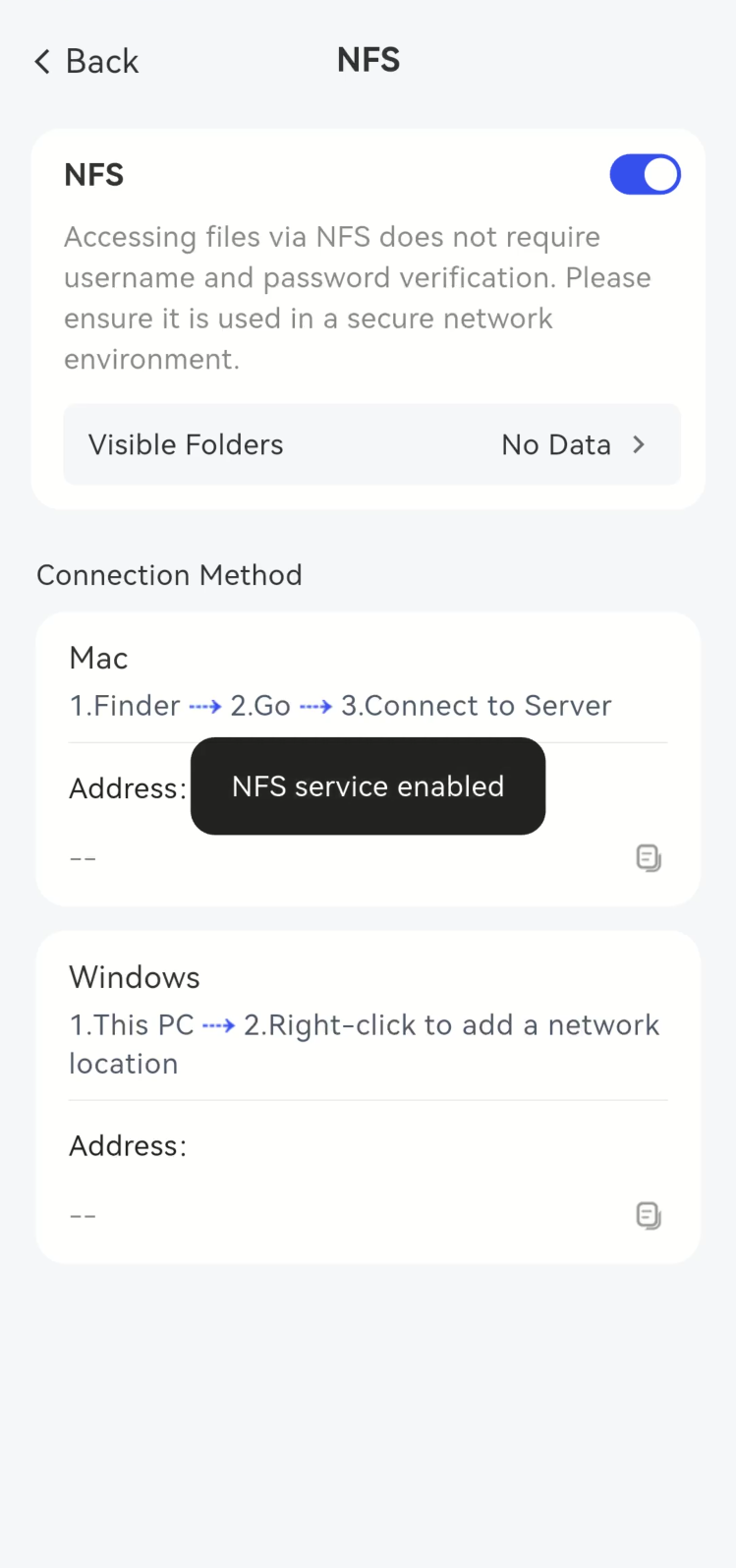Select the No Data value for Visible Folders
The height and width of the screenshot is (1568, 736).
coord(556,444)
